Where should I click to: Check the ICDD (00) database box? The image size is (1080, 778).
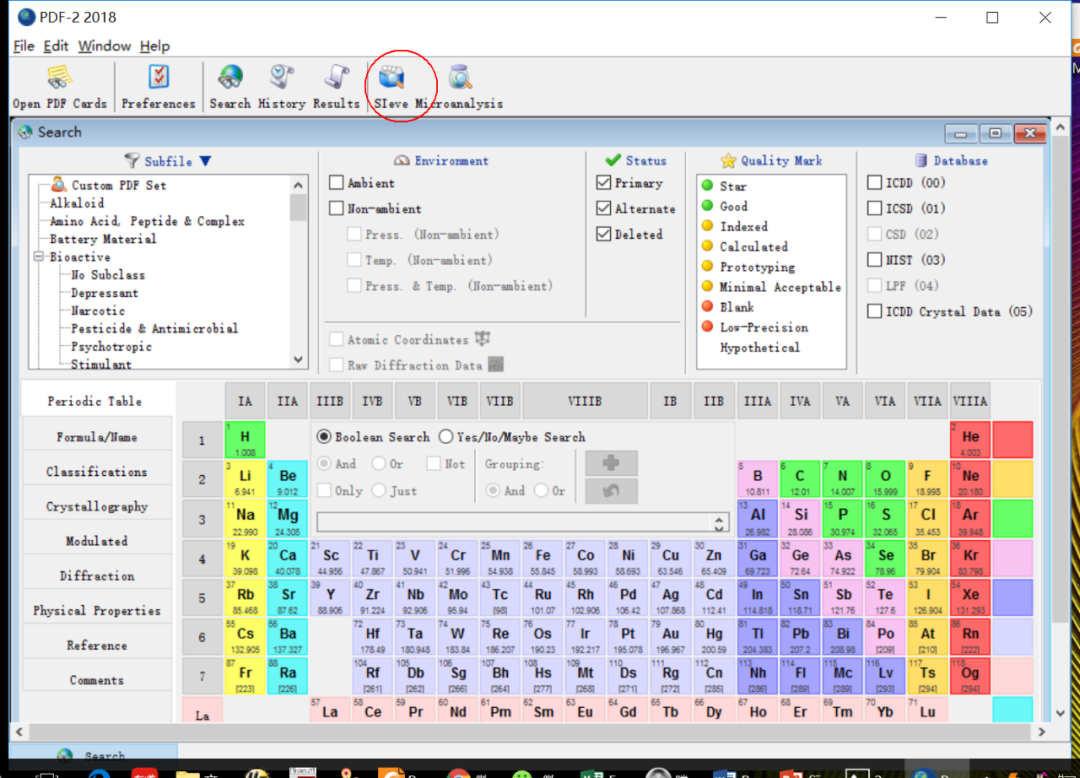click(875, 183)
